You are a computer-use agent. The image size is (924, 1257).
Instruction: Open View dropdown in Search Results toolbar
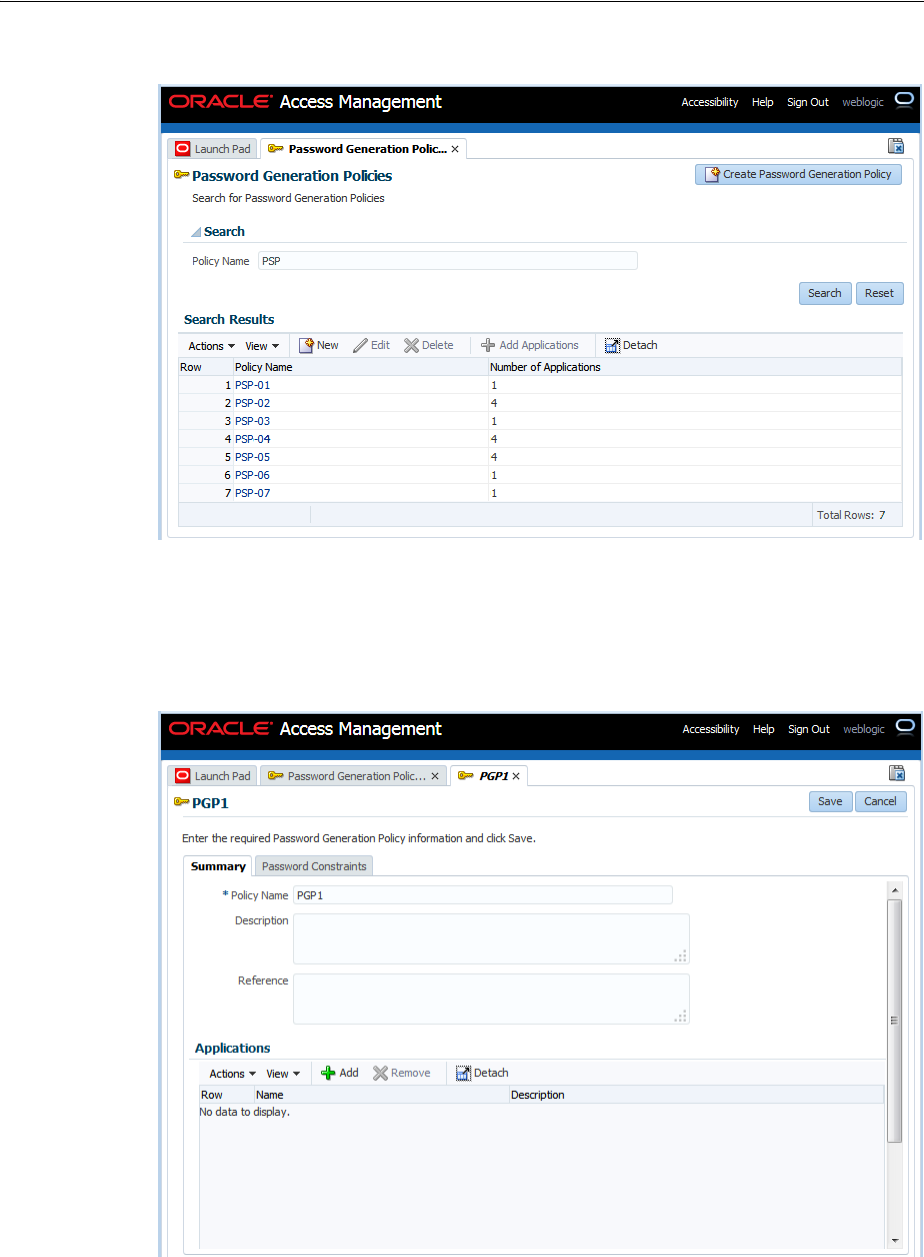tap(262, 346)
